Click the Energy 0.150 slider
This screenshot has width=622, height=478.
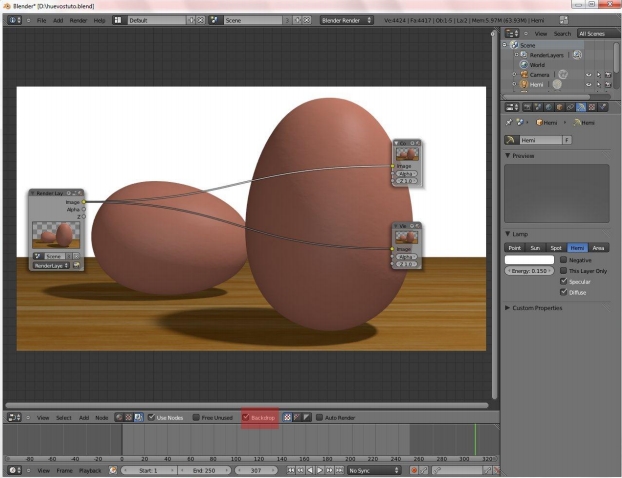529,271
